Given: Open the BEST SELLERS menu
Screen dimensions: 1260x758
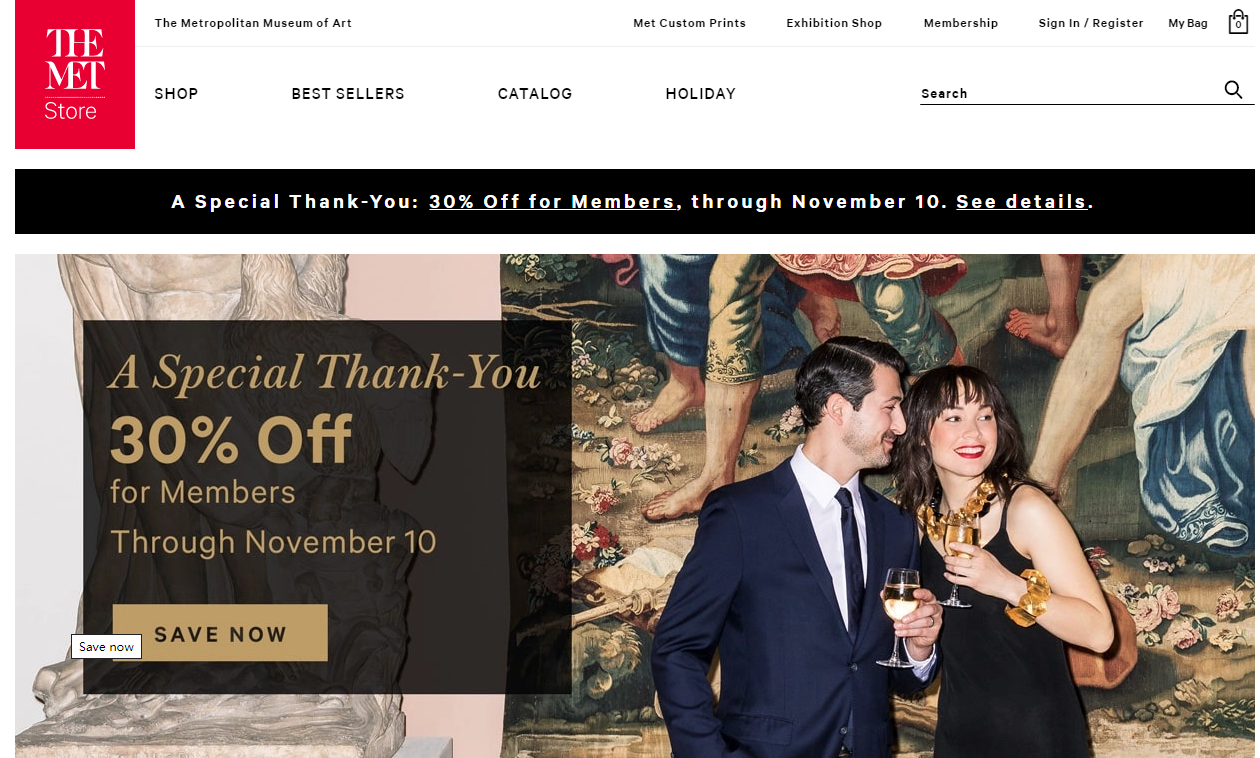Looking at the screenshot, I should [348, 94].
